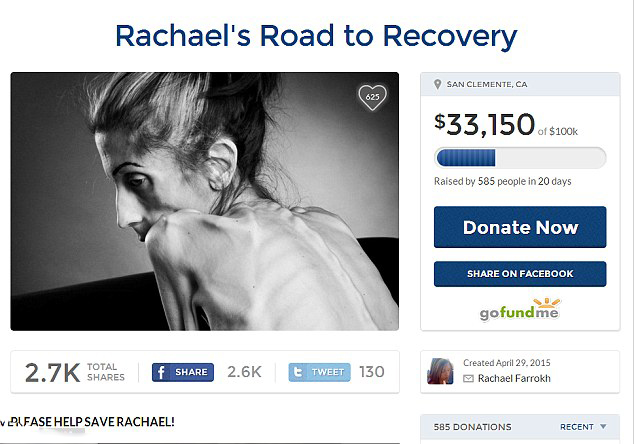
Task: Click the gofundme logo
Action: (520, 309)
